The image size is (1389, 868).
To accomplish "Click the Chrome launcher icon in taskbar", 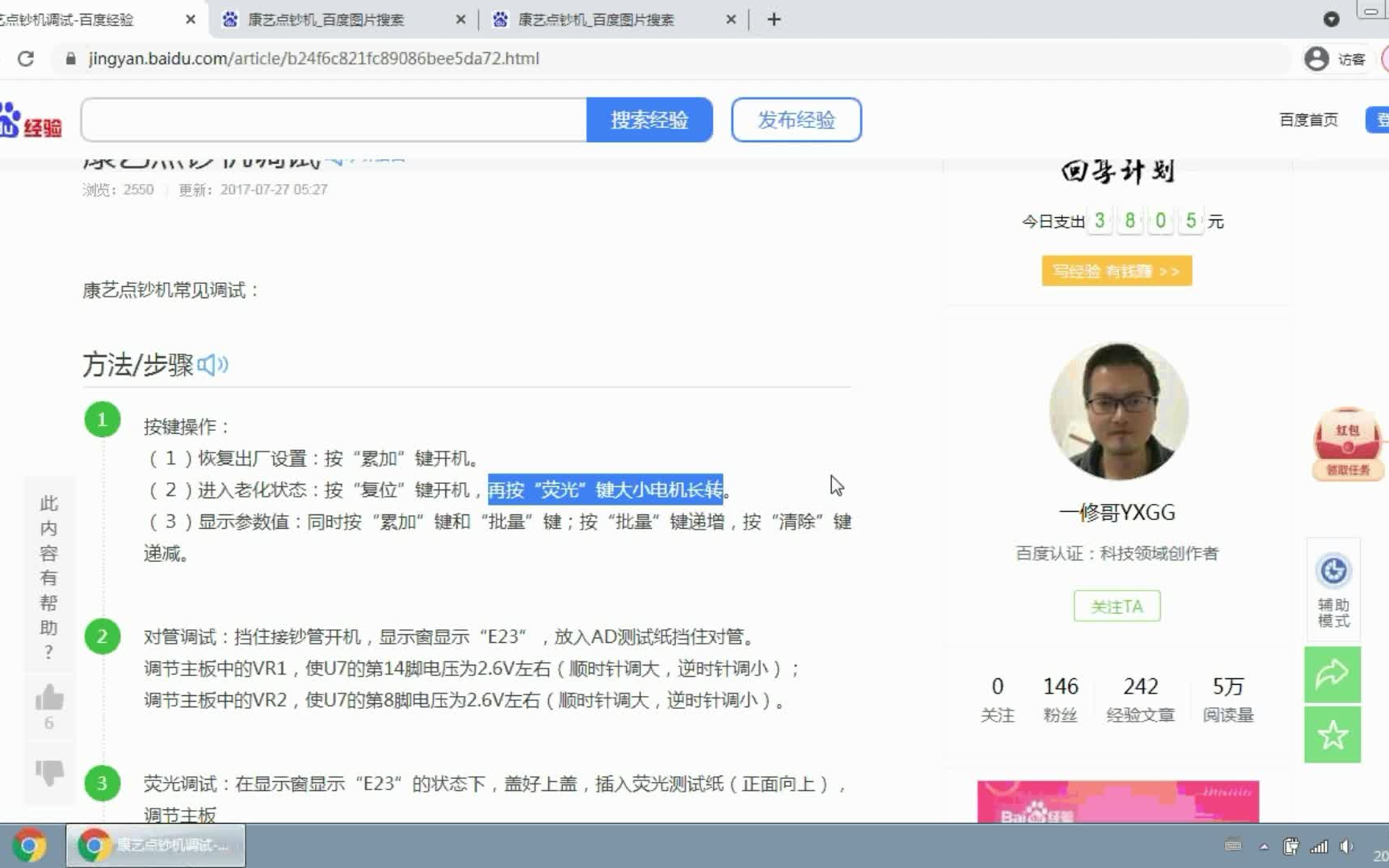I will 30,845.
